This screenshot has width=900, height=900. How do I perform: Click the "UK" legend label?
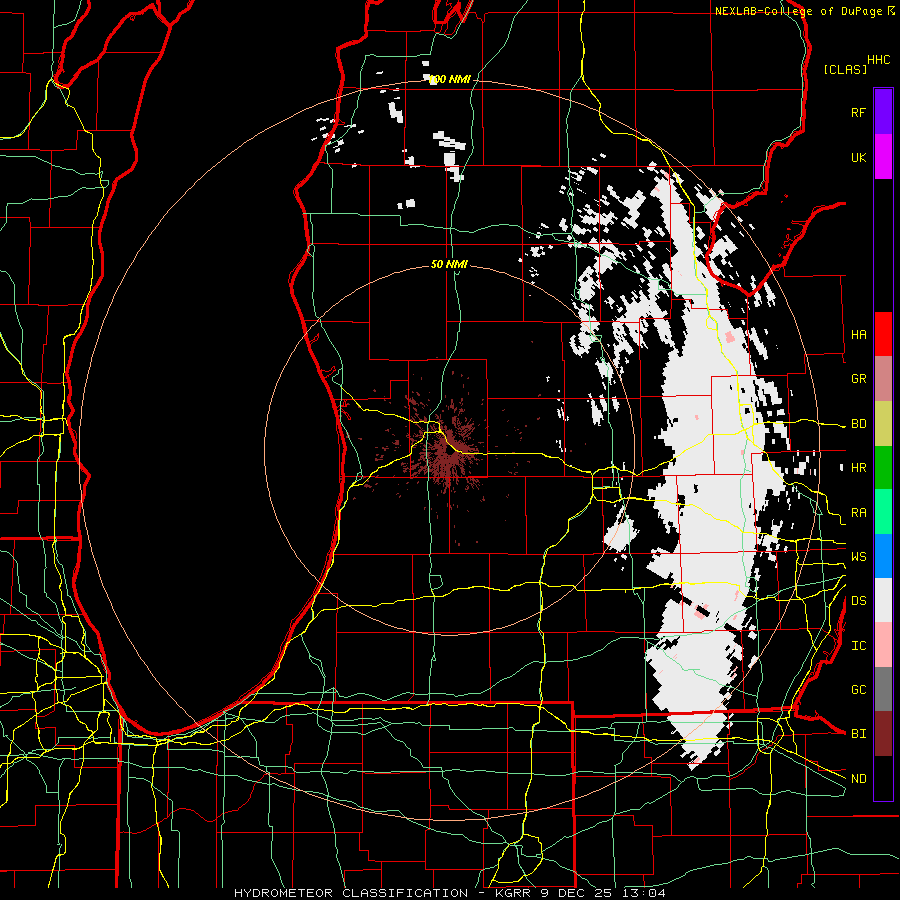858,157
